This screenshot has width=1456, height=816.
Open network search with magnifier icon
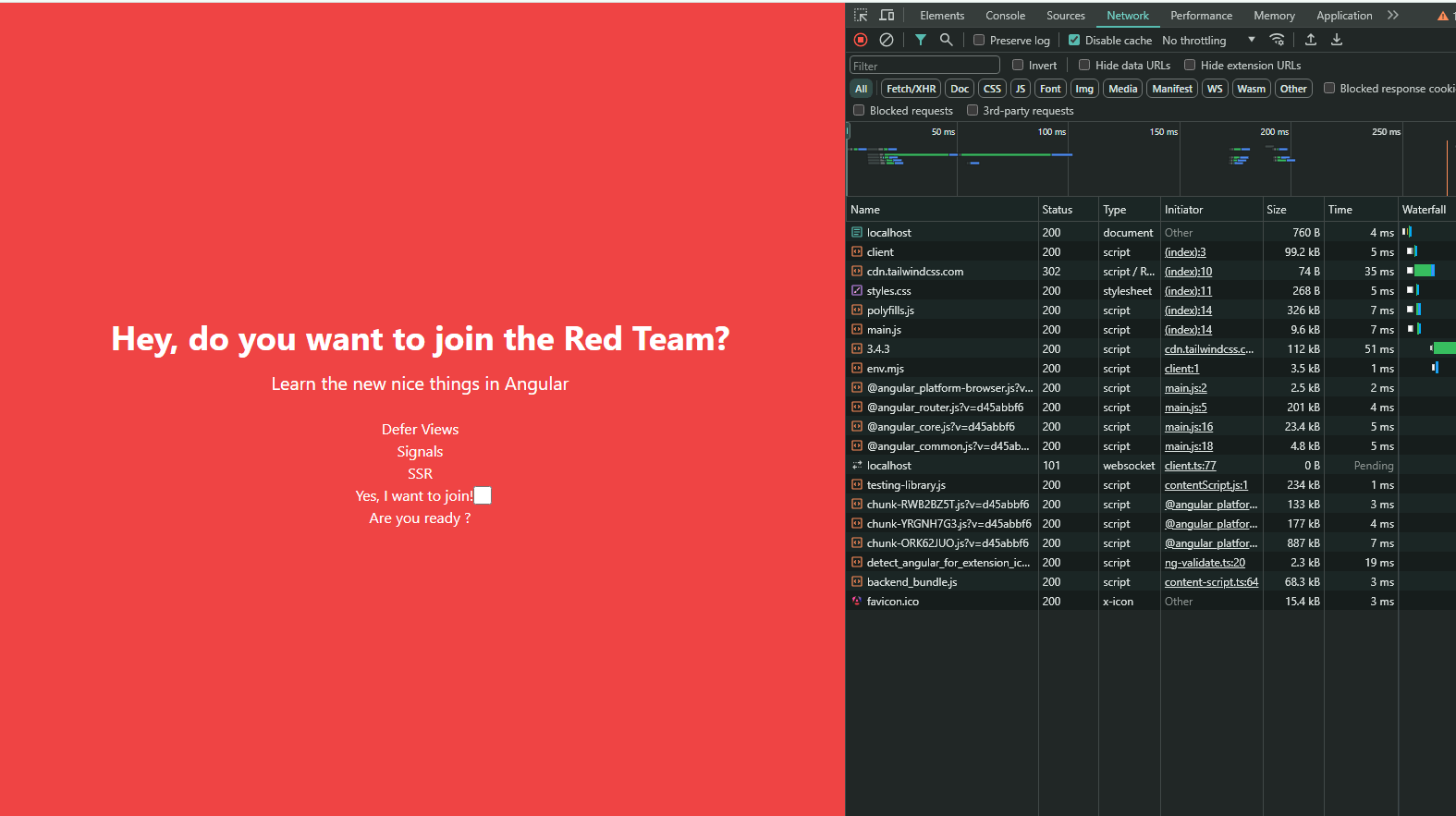pos(946,40)
